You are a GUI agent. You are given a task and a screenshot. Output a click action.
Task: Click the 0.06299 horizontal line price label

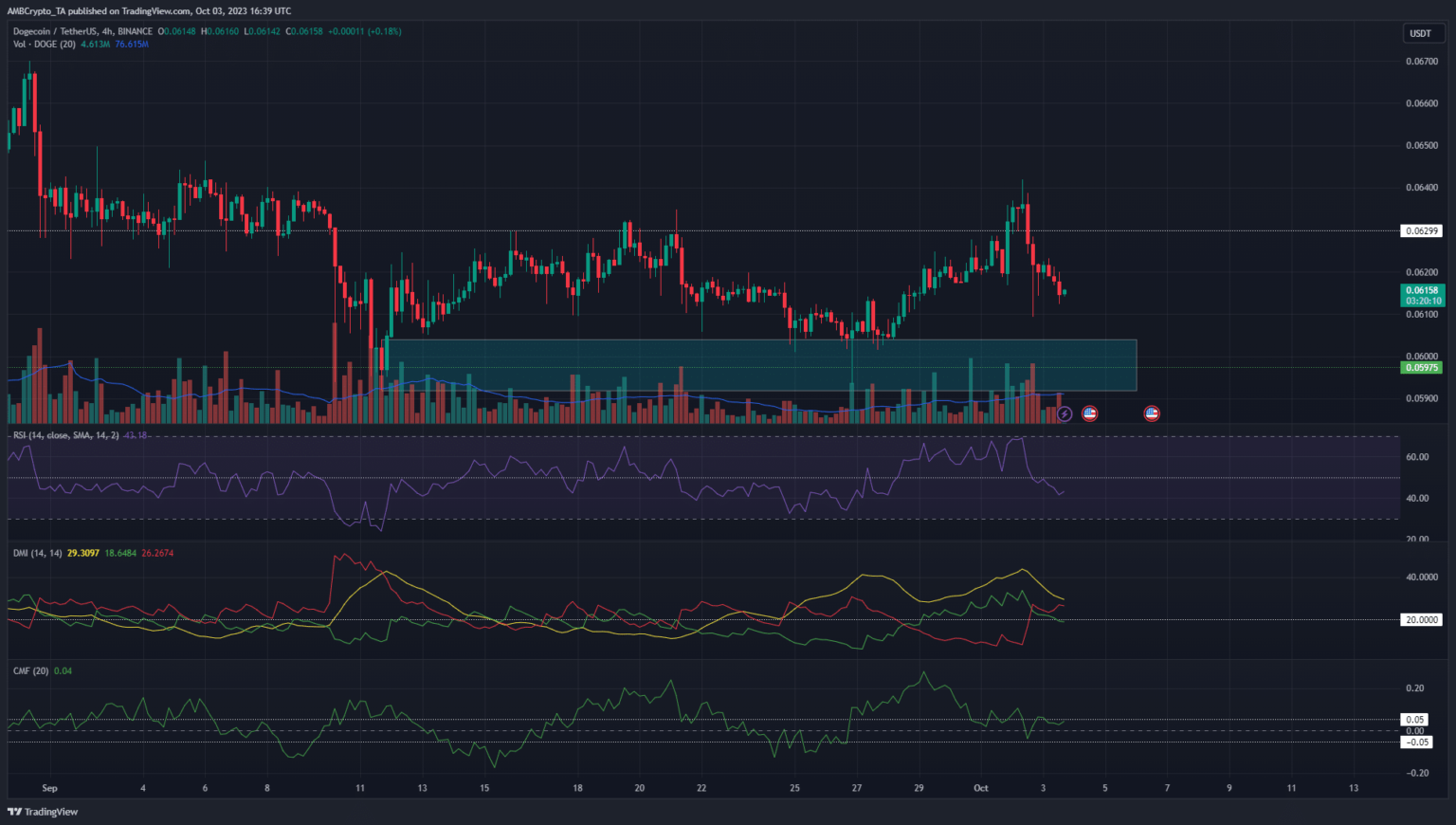pos(1421,230)
